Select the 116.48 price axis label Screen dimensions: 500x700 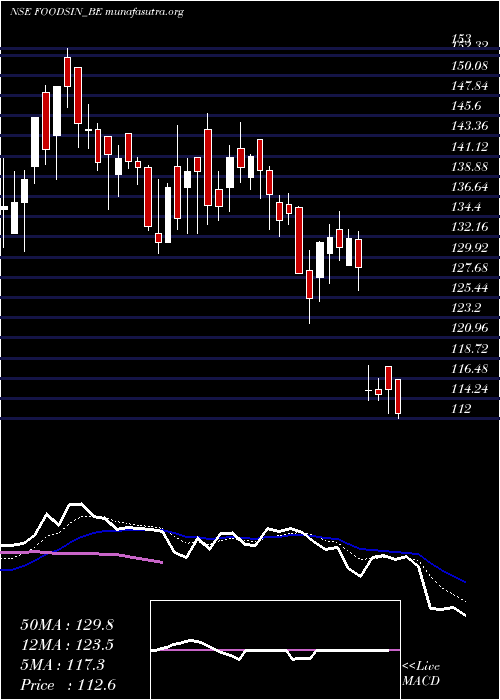(x=469, y=369)
